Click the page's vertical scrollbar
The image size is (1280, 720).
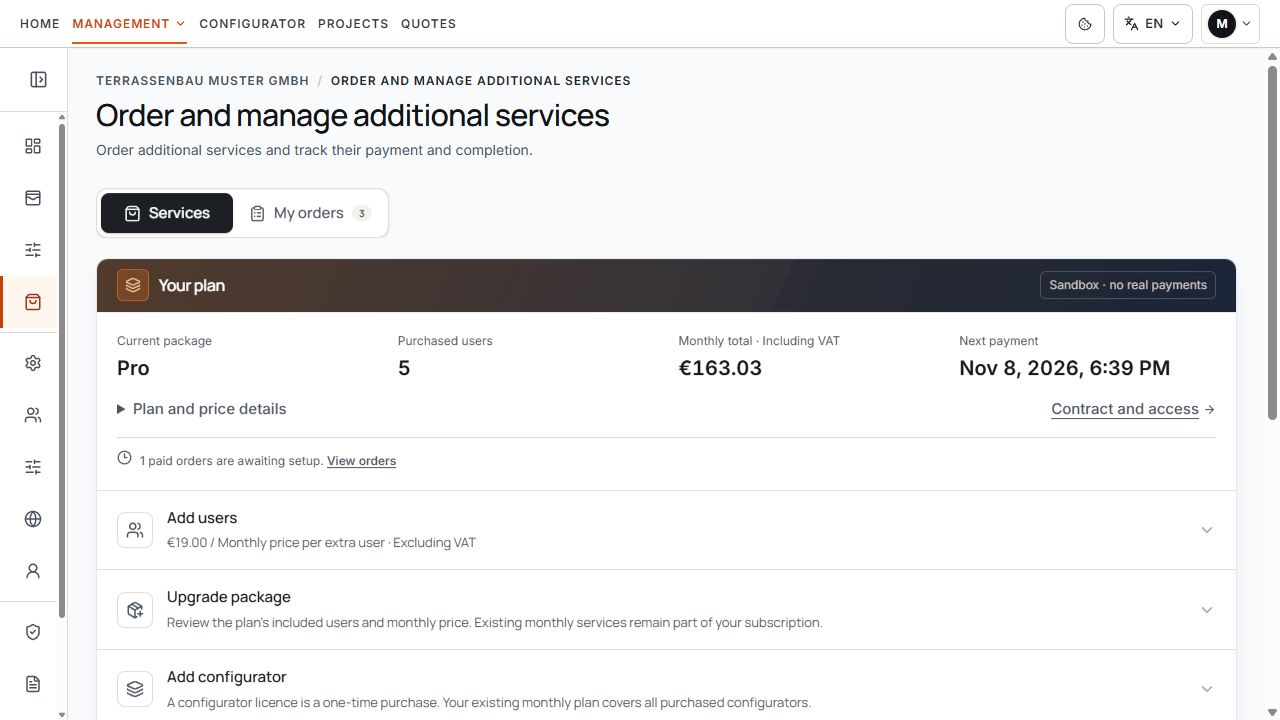[x=1272, y=243]
